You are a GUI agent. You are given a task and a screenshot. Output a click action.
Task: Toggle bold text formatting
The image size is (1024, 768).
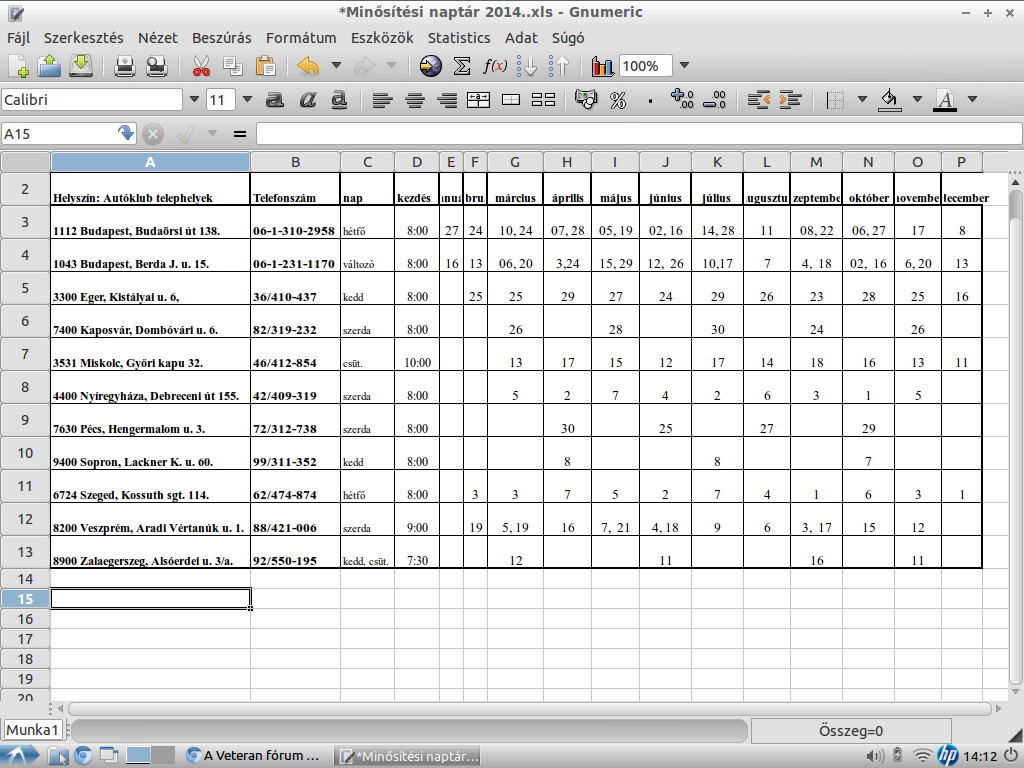click(x=274, y=100)
